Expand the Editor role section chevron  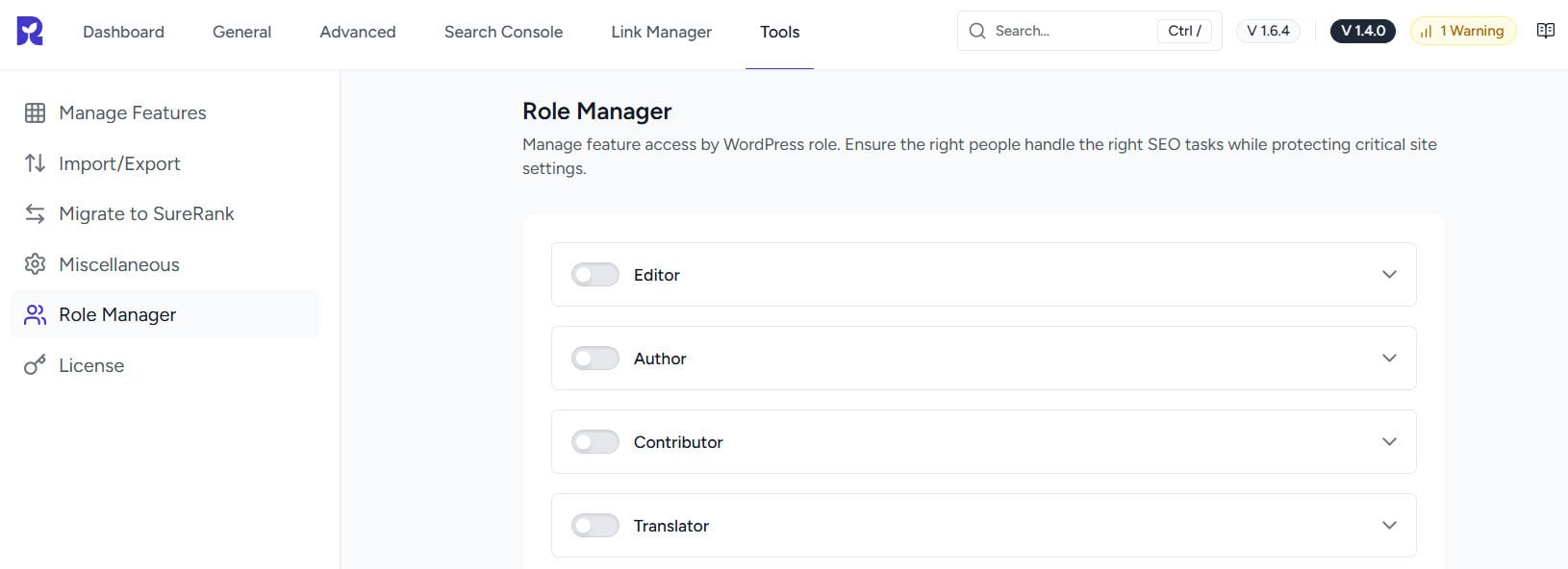click(1389, 275)
